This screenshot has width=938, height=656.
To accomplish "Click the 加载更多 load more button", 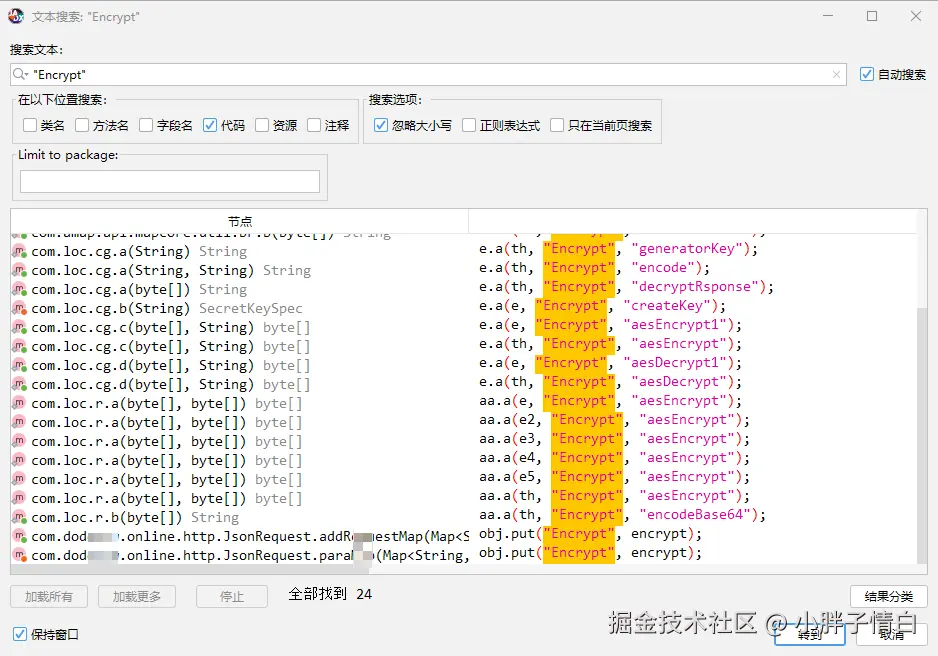I will point(137,596).
